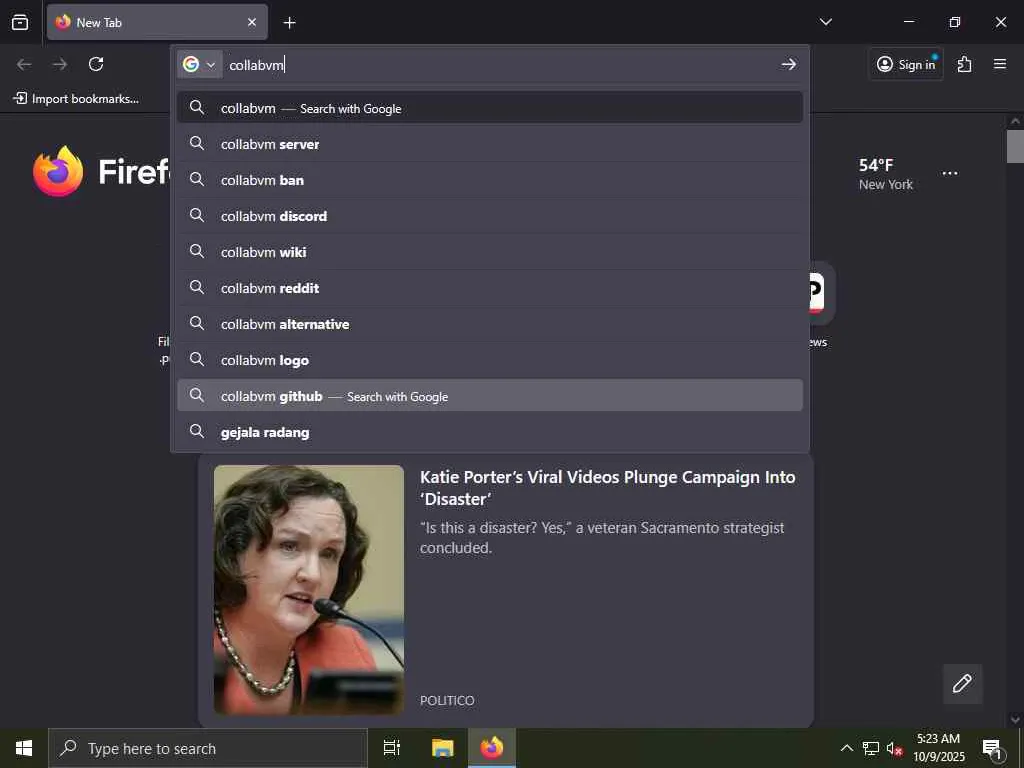Open the notification center icon
Screen dimensions: 1024x768
[x=993, y=748]
